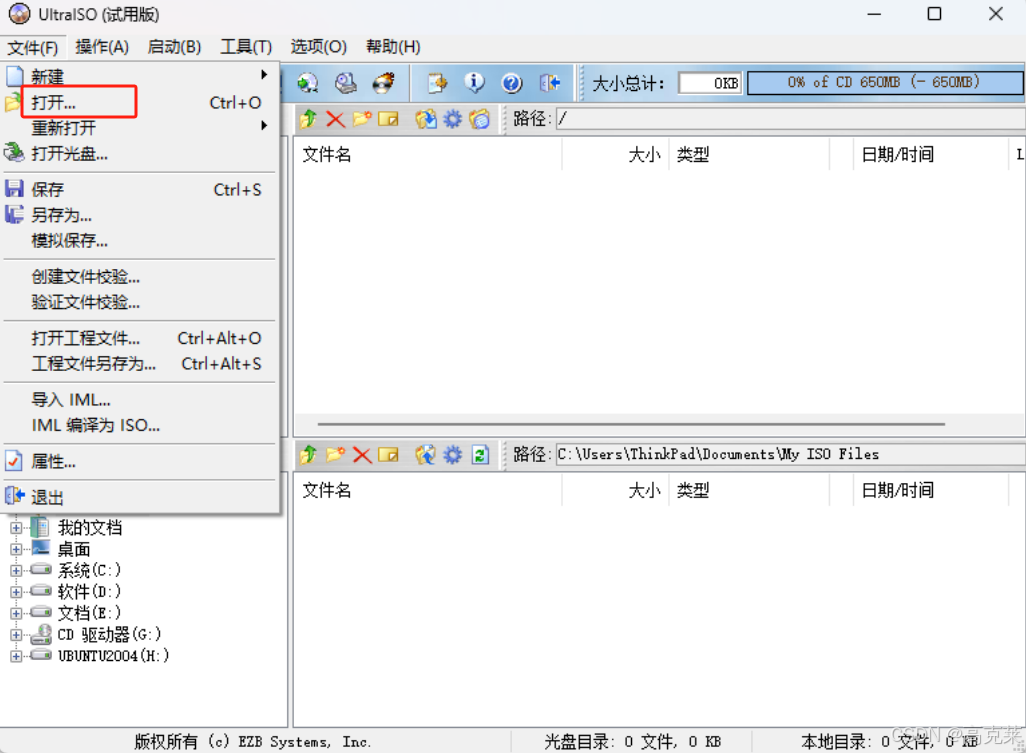Click 版权所有 (c) EZB Systems, Inc. text
This screenshot has height=753, width=1026.
coord(253,741)
